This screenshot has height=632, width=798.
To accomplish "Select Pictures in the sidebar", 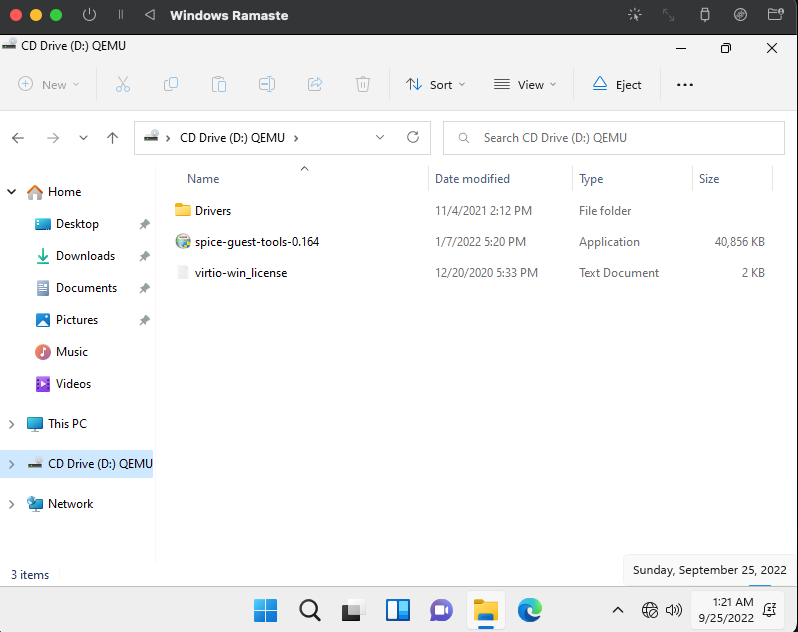I will pos(77,320).
